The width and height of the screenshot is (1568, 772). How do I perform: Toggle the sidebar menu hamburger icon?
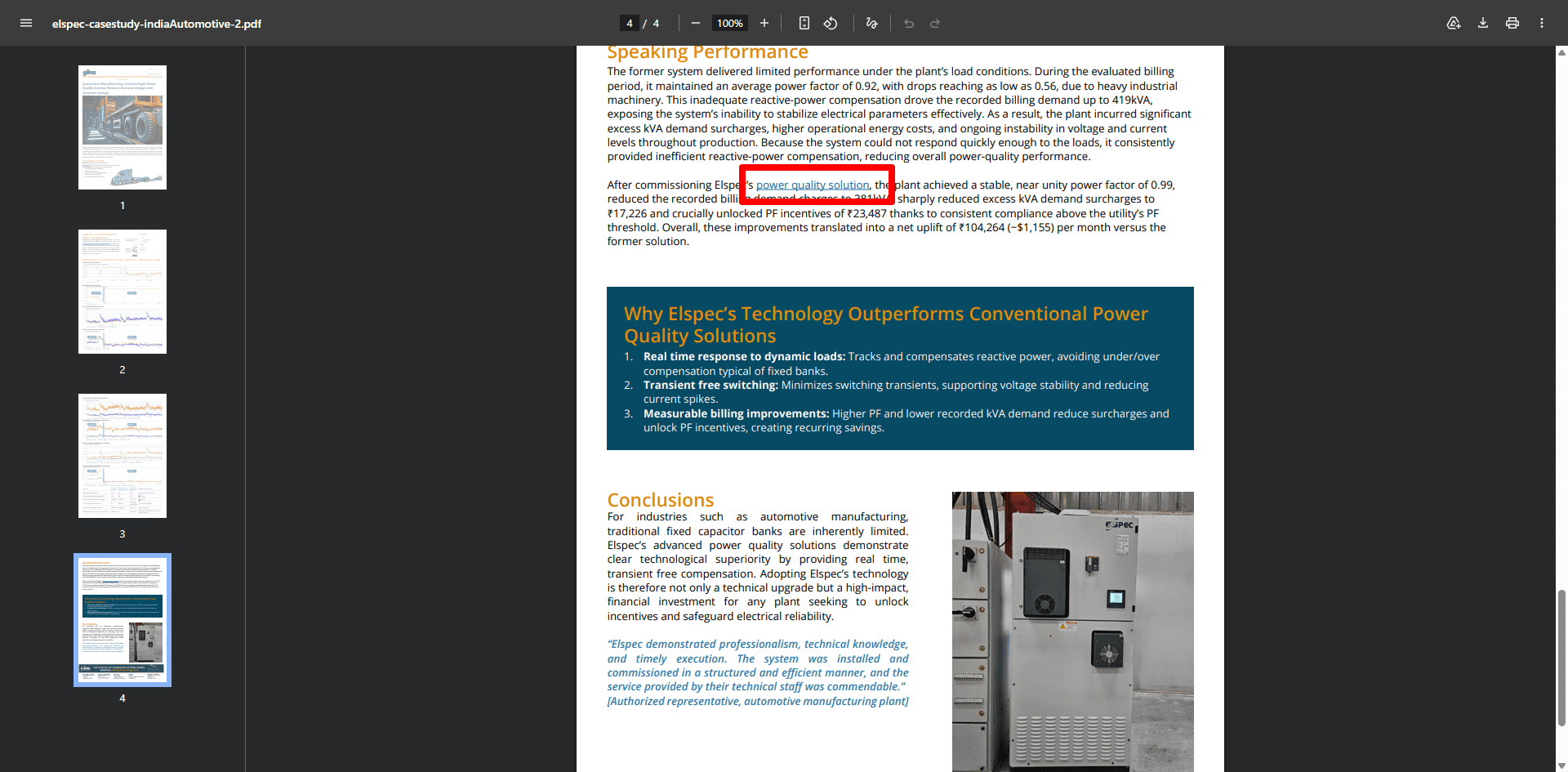26,23
